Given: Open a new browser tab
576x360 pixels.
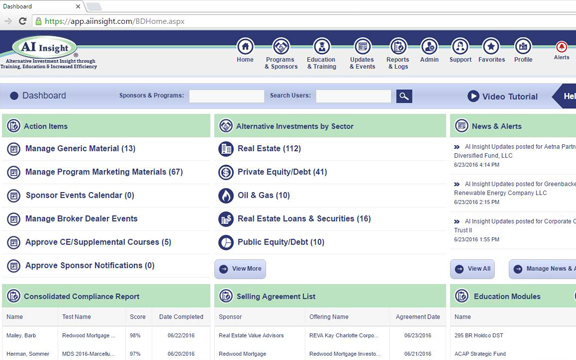Looking at the screenshot, I should (x=94, y=6).
